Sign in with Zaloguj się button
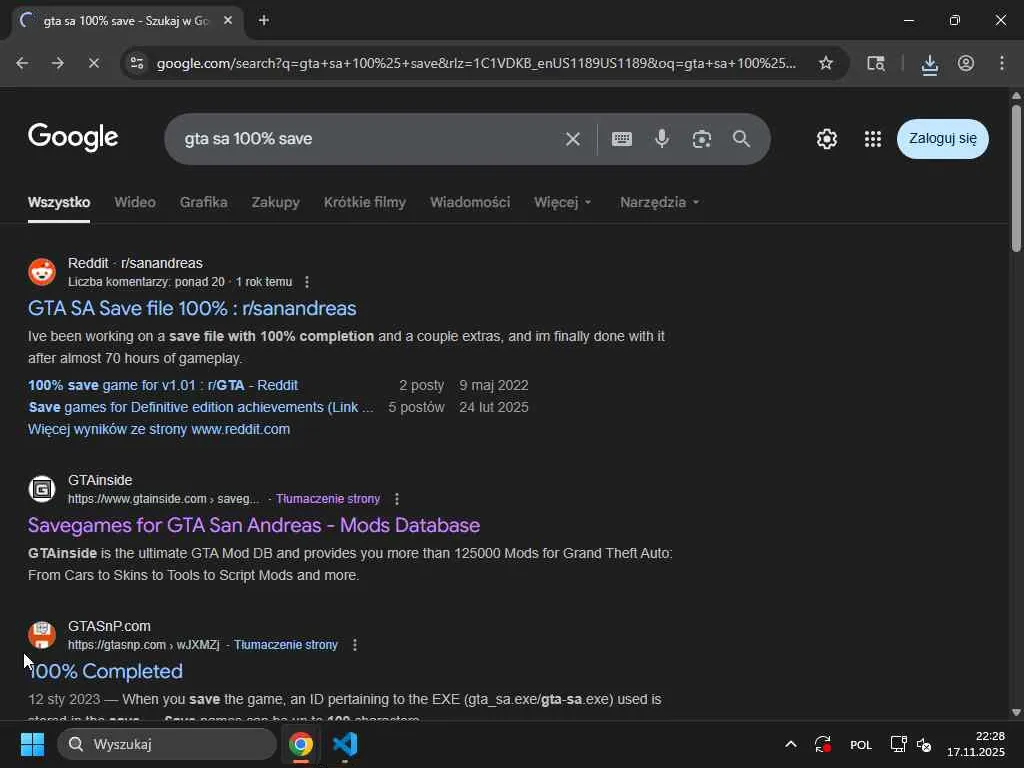 (942, 138)
